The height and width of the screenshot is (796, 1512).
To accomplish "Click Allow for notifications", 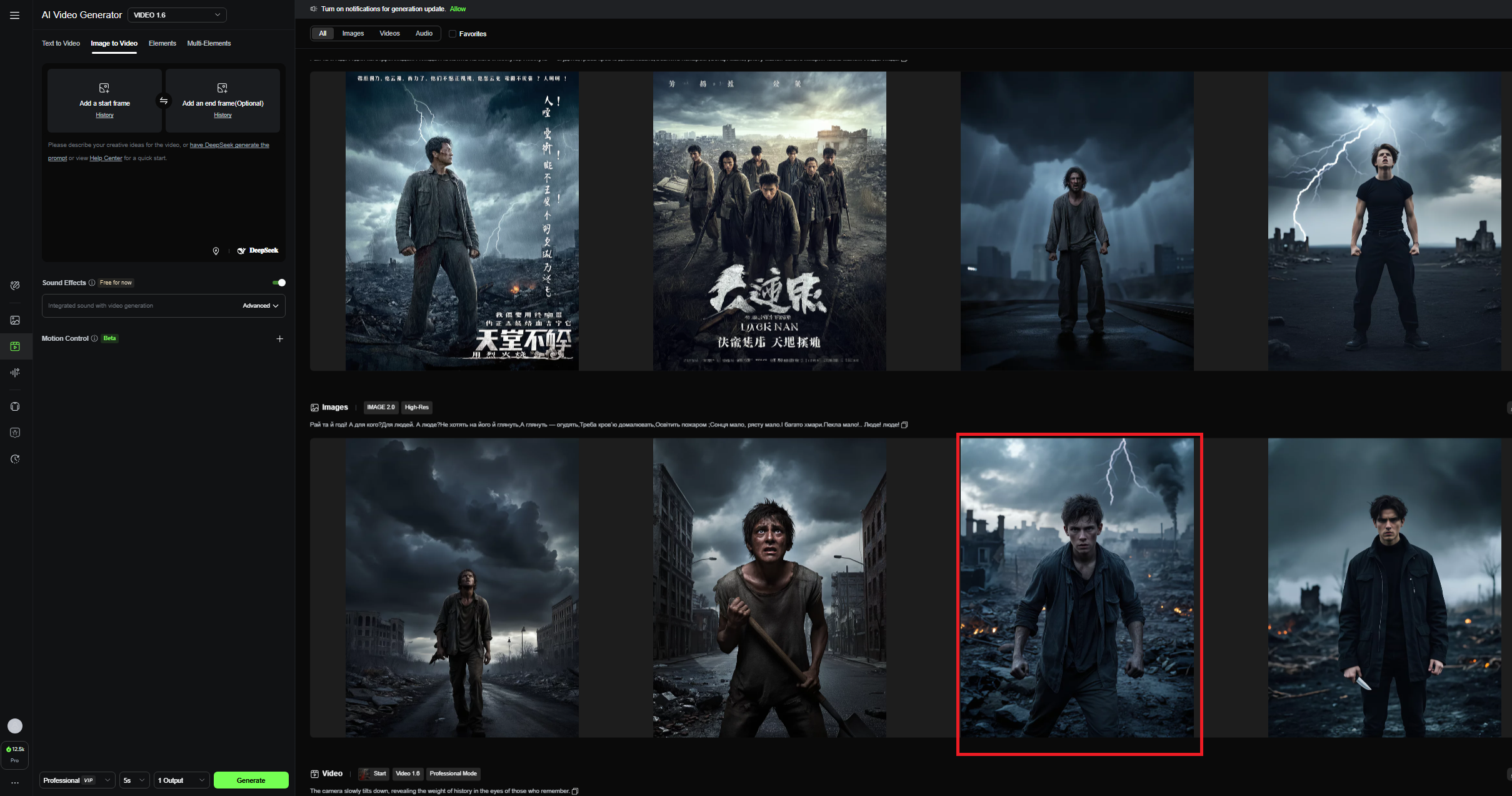I will [x=458, y=9].
